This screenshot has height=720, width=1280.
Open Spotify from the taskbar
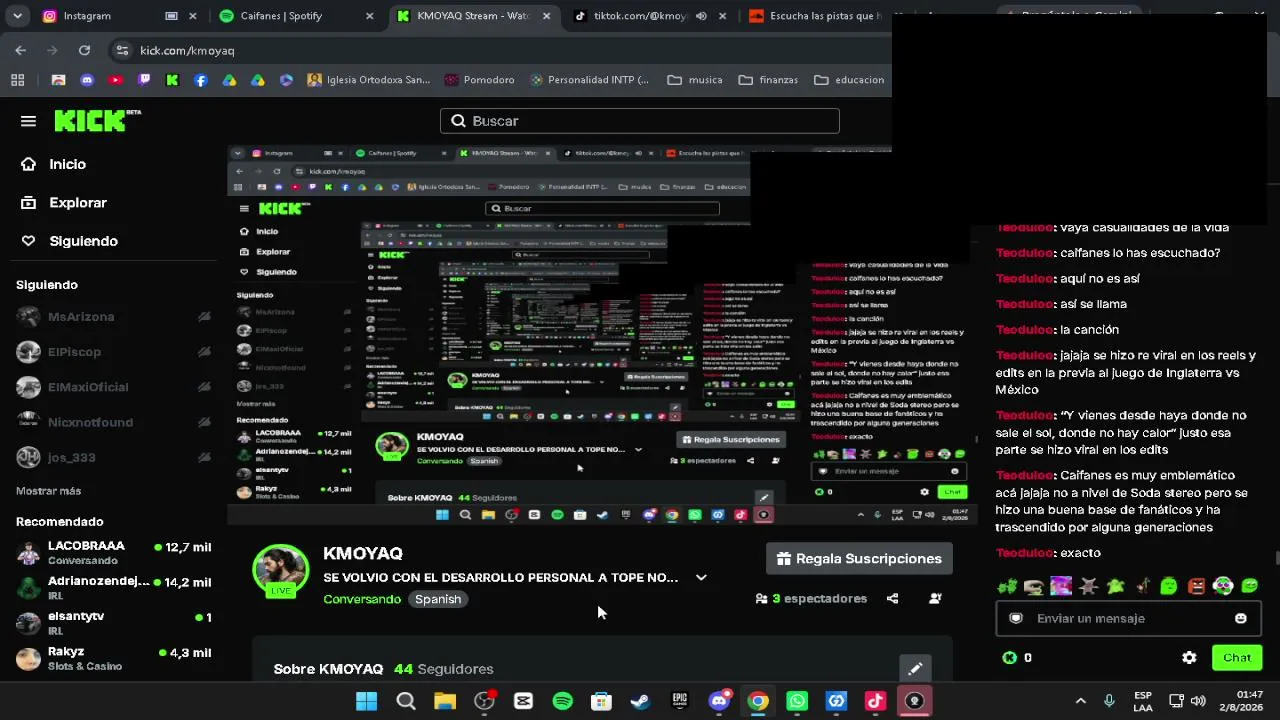click(x=562, y=701)
